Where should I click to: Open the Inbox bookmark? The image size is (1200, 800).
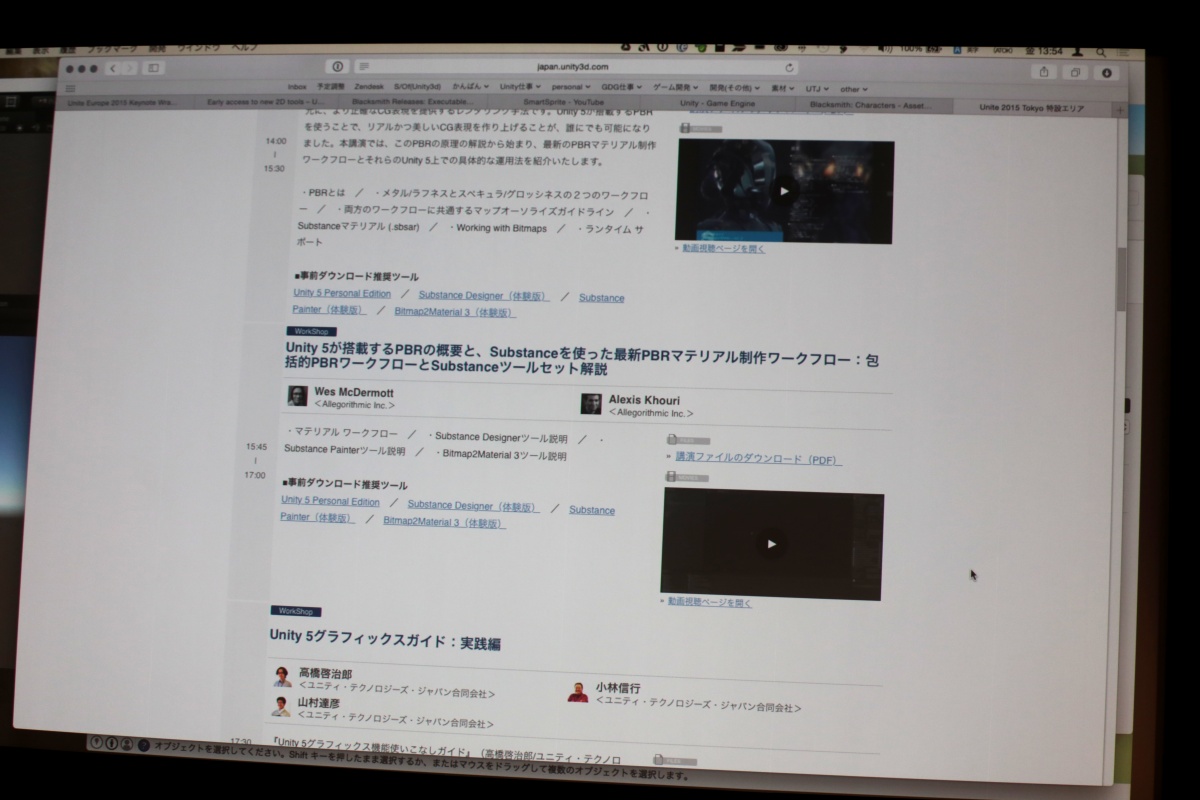[297, 87]
